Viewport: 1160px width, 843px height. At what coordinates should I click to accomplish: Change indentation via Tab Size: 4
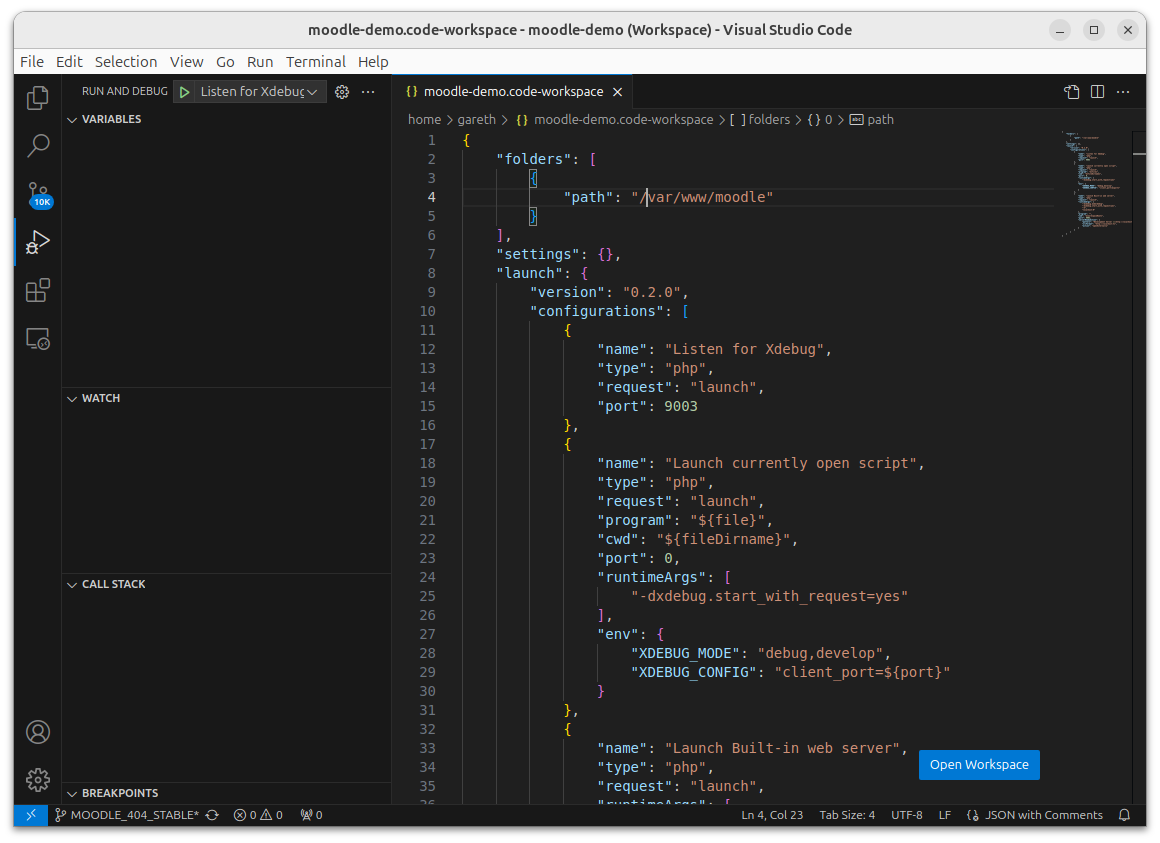[x=847, y=815]
